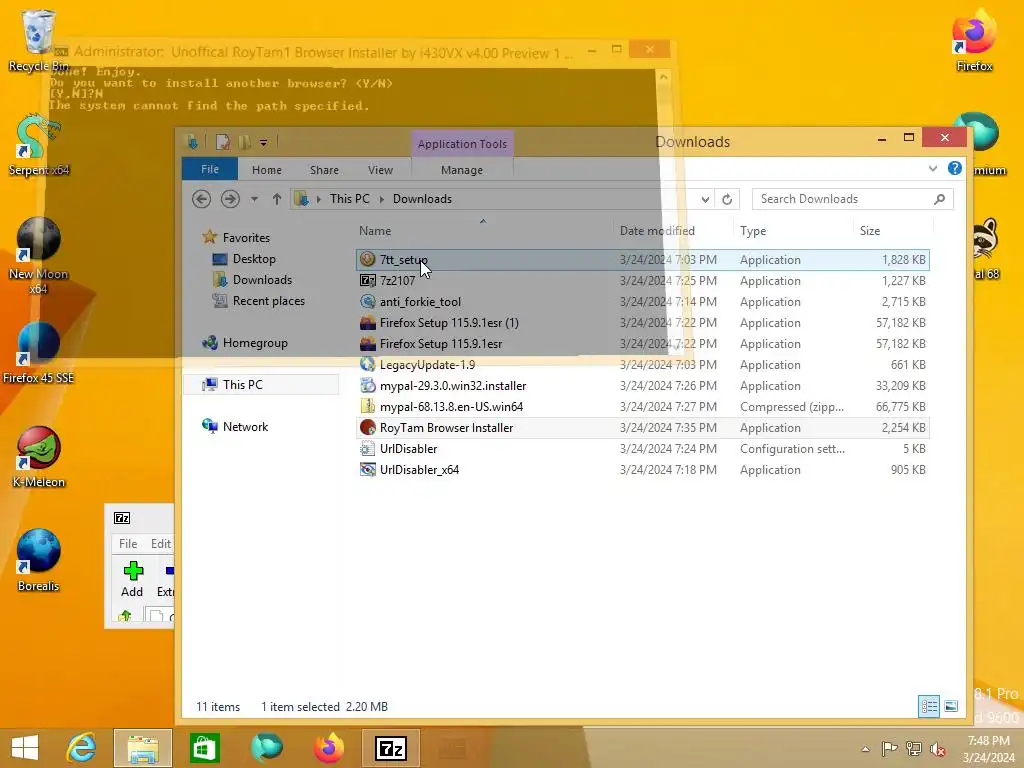This screenshot has height=768, width=1024.
Task: Open Internet Explorer from taskbar
Action: (x=82, y=748)
